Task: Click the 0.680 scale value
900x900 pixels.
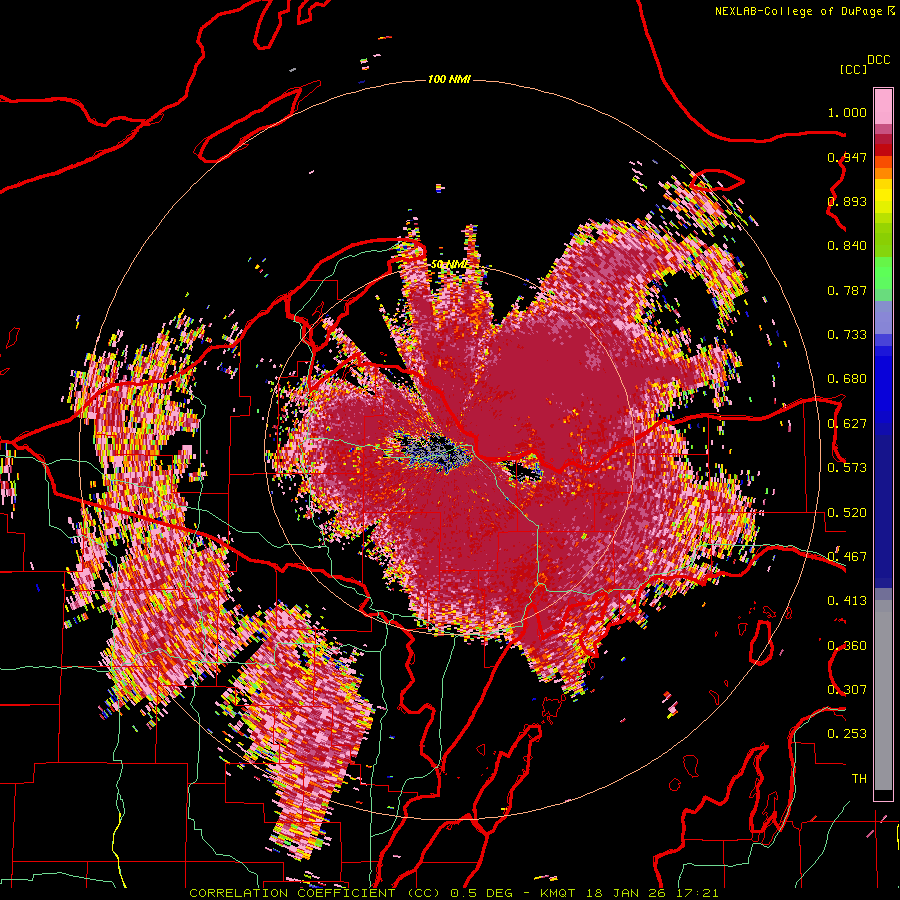Action: tap(847, 379)
